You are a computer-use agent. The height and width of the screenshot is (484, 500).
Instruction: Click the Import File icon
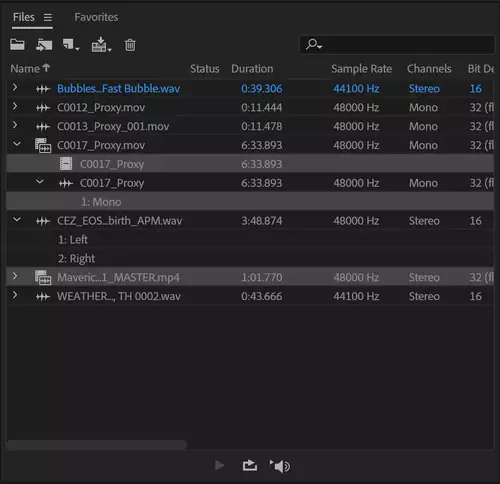click(x=44, y=45)
